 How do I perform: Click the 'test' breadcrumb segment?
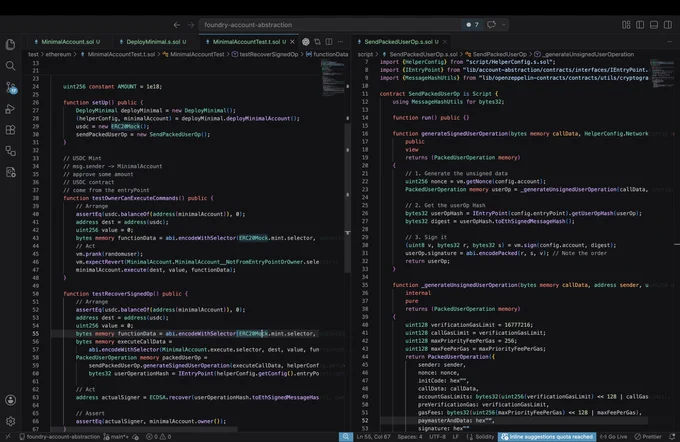[x=33, y=54]
